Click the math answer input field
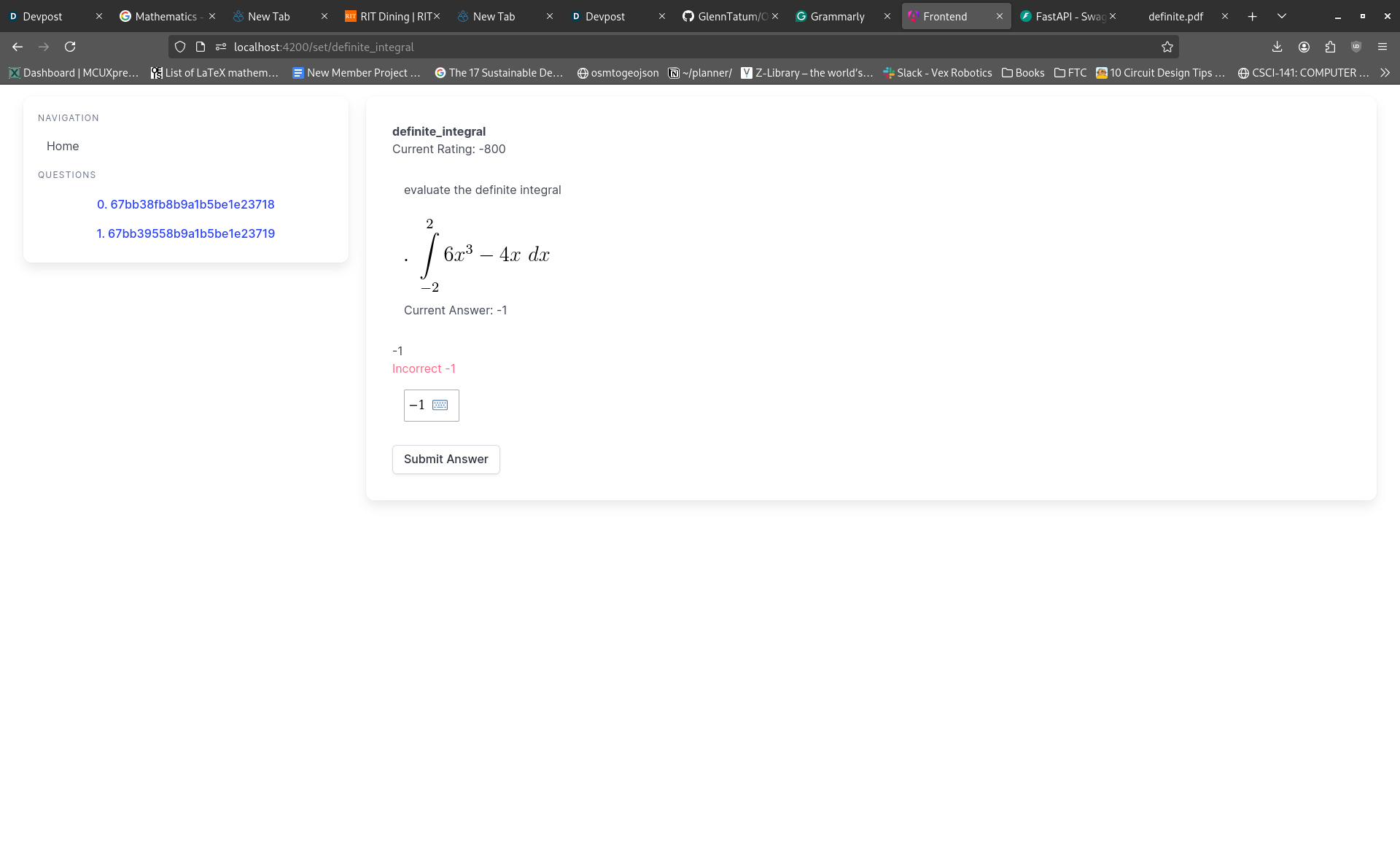1400x852 pixels. tap(417, 405)
